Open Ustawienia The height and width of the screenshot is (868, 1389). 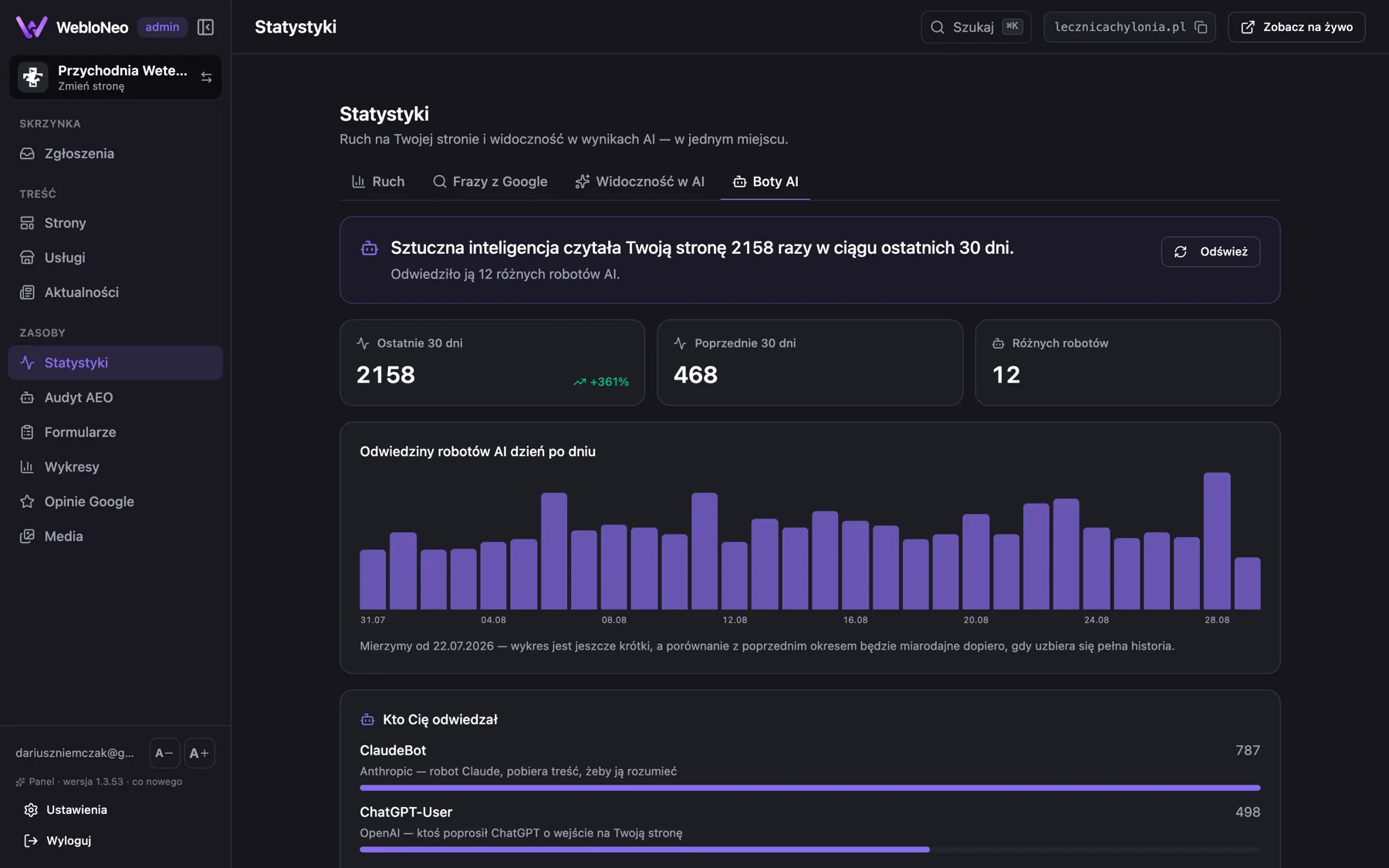(115, 810)
